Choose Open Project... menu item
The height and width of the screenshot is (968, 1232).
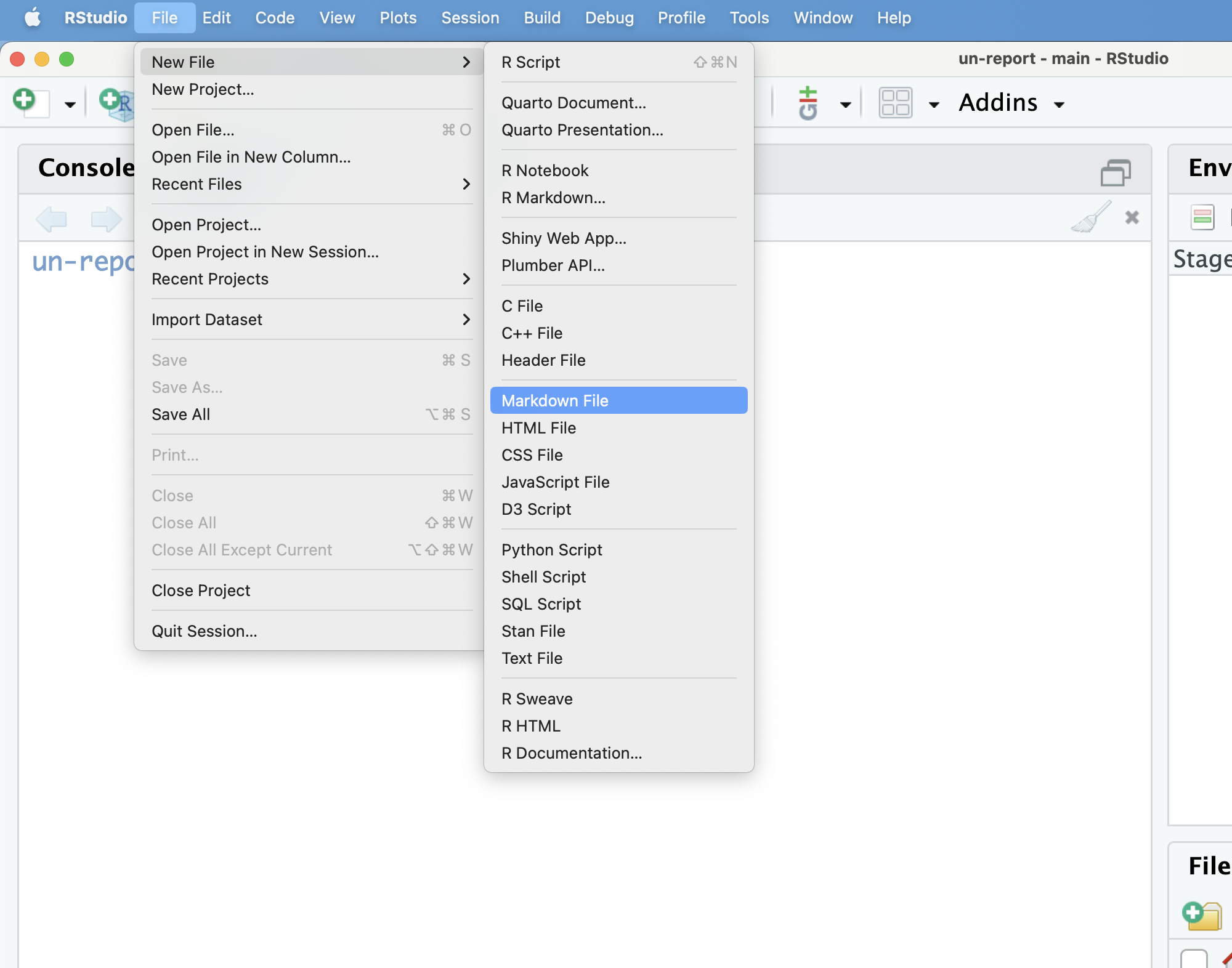[312, 225]
